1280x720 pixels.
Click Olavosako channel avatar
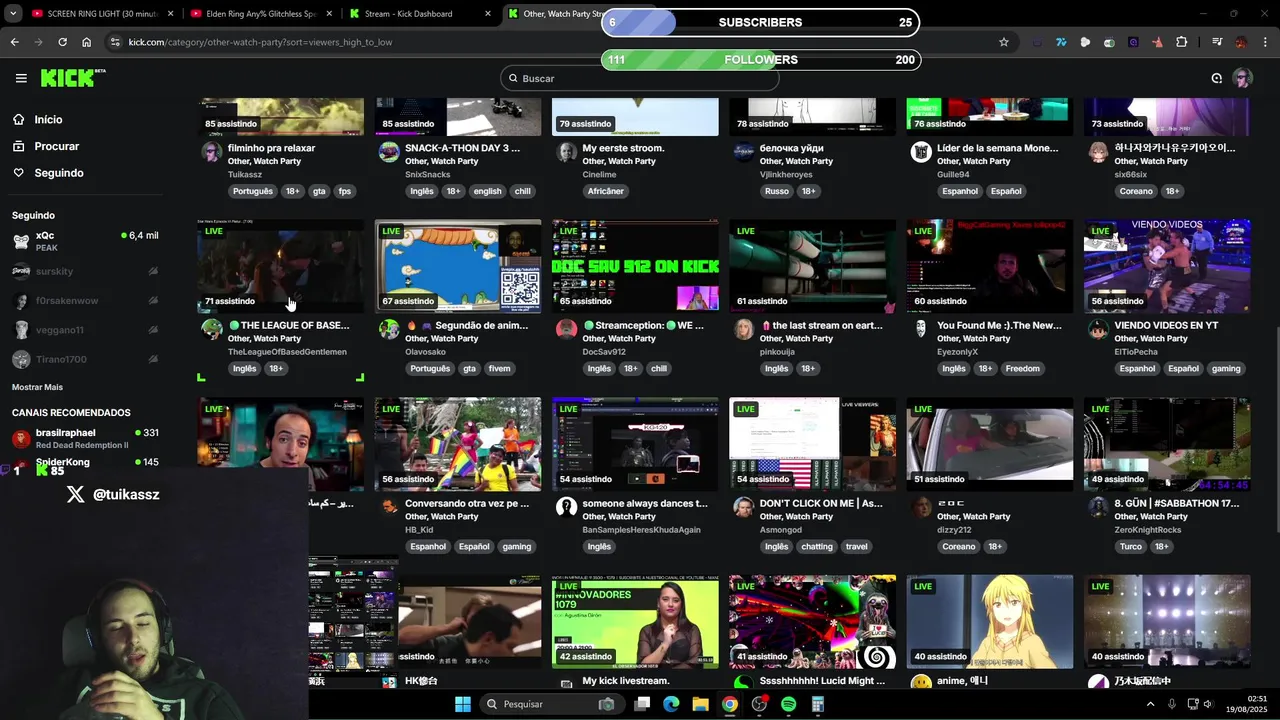(x=389, y=329)
